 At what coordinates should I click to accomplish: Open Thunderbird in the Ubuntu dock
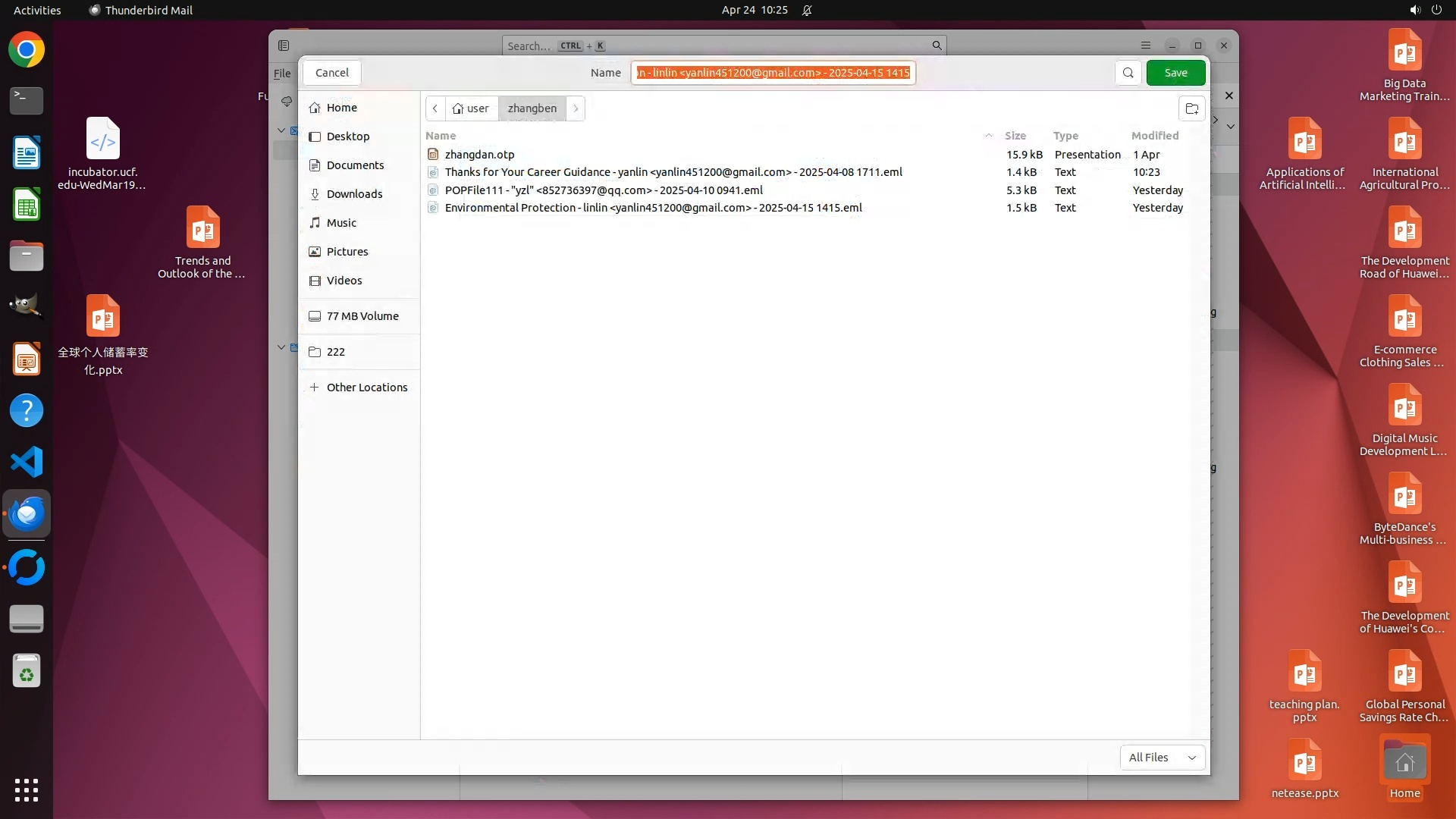coord(27,514)
